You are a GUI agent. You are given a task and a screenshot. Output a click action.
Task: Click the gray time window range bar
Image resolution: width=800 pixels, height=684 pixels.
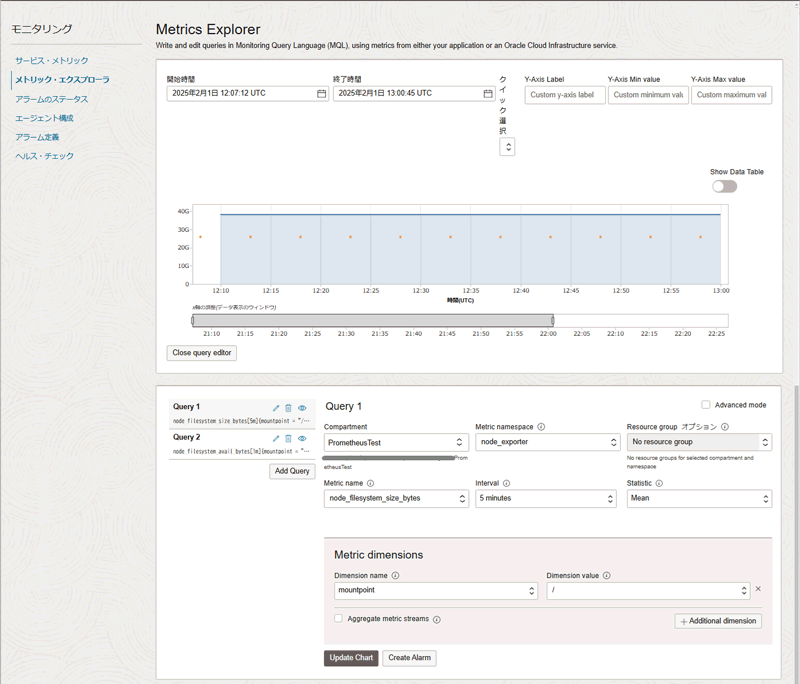[x=372, y=320]
